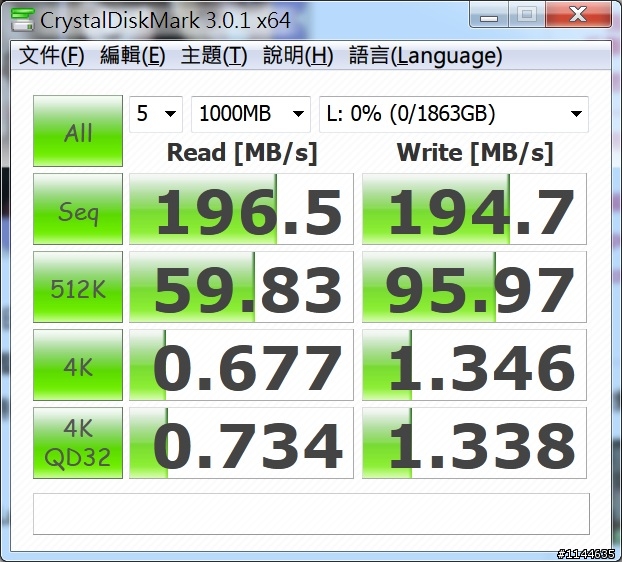The width and height of the screenshot is (622, 562).
Task: Select the 4K write result 1.346
Action: pyautogui.click(x=474, y=365)
